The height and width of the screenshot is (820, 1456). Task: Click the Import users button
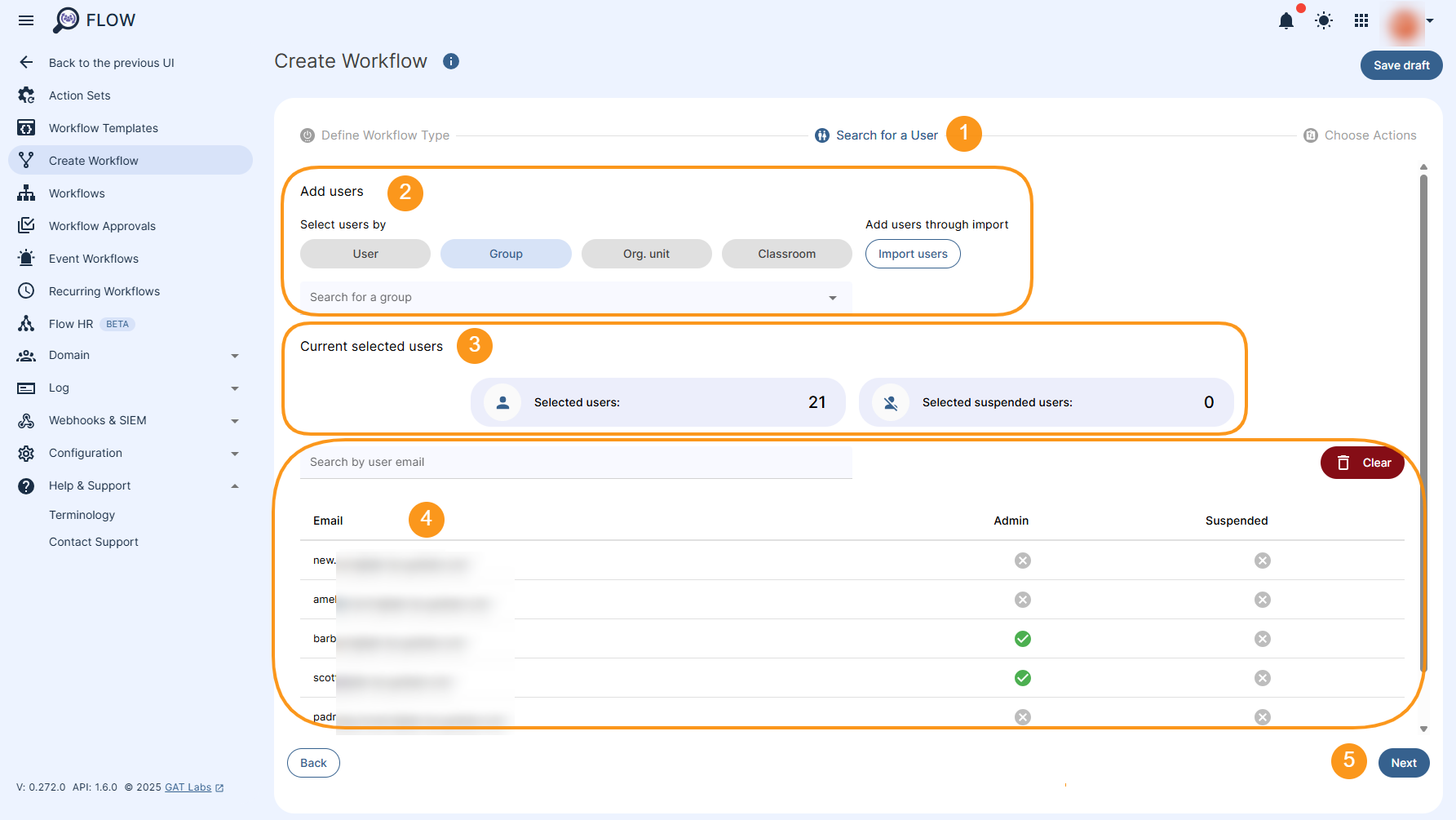click(x=913, y=254)
